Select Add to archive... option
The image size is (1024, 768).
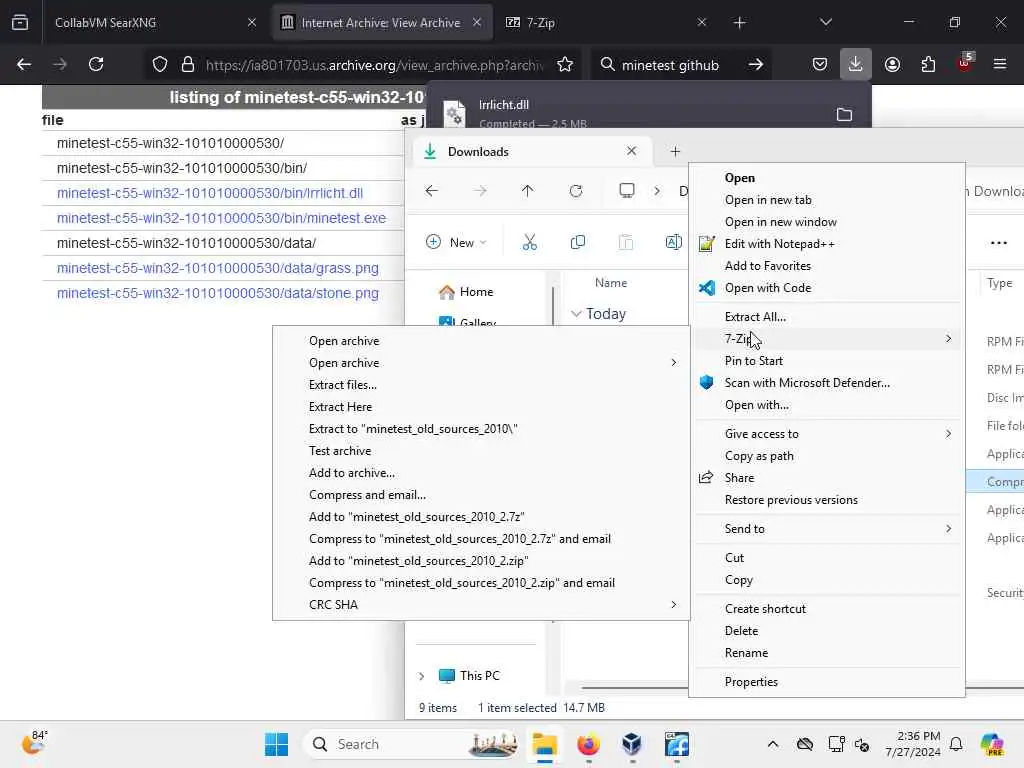(x=351, y=473)
